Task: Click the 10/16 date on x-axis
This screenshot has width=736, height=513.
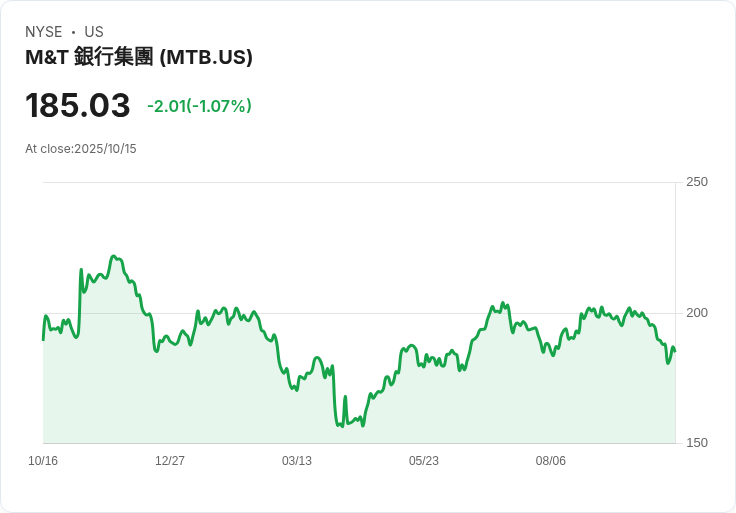Action: [x=43, y=461]
